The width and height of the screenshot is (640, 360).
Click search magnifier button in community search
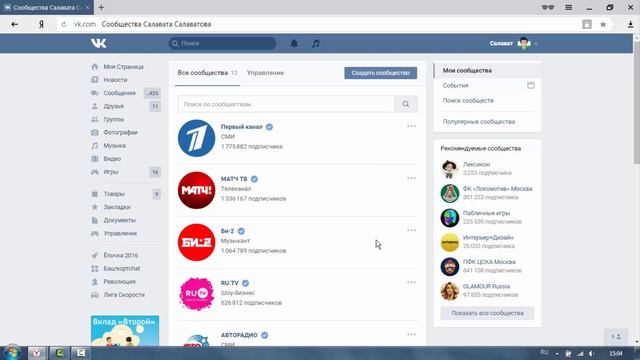406,104
